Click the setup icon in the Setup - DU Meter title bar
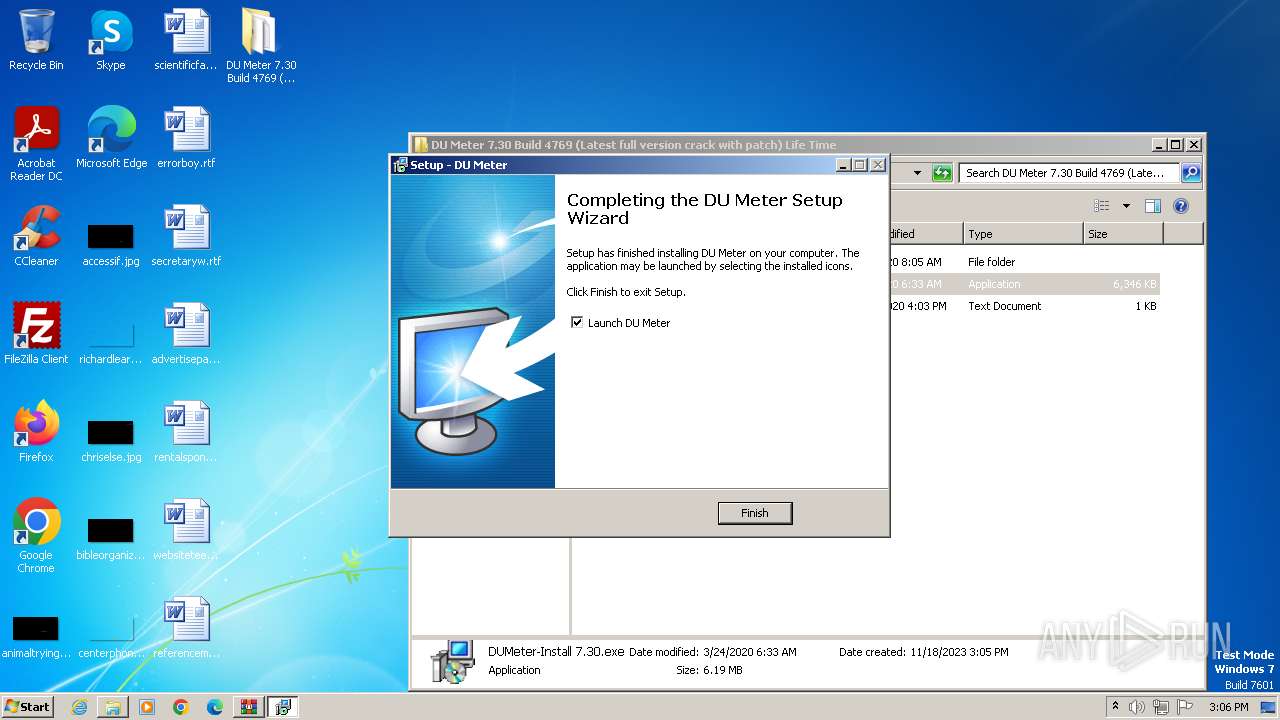 pyautogui.click(x=400, y=165)
